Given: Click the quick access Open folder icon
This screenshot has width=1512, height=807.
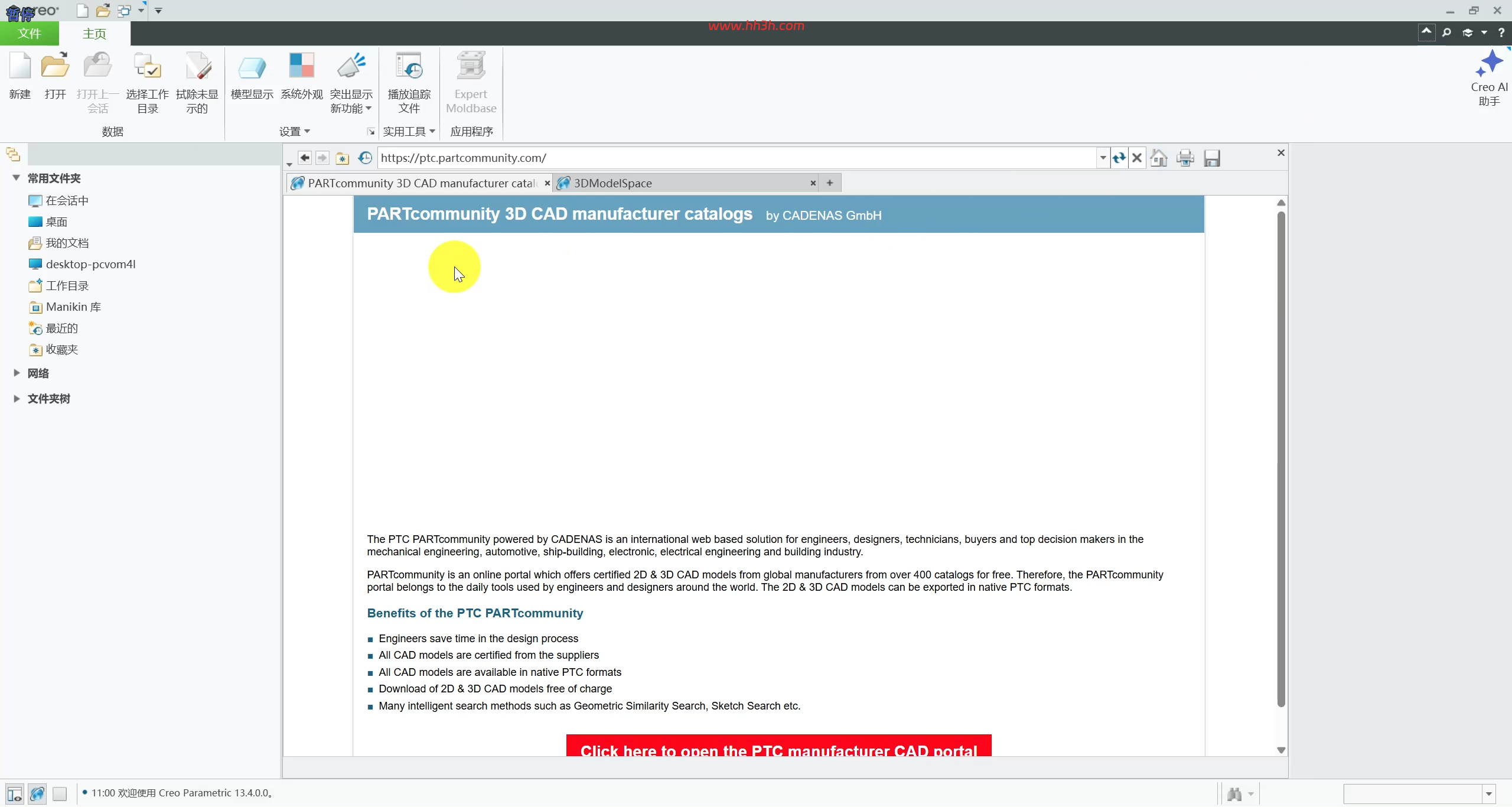Looking at the screenshot, I should pos(103,11).
